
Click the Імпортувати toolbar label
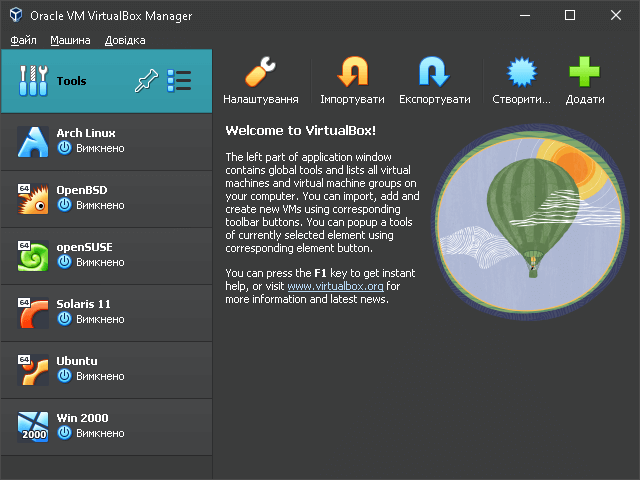(352, 99)
